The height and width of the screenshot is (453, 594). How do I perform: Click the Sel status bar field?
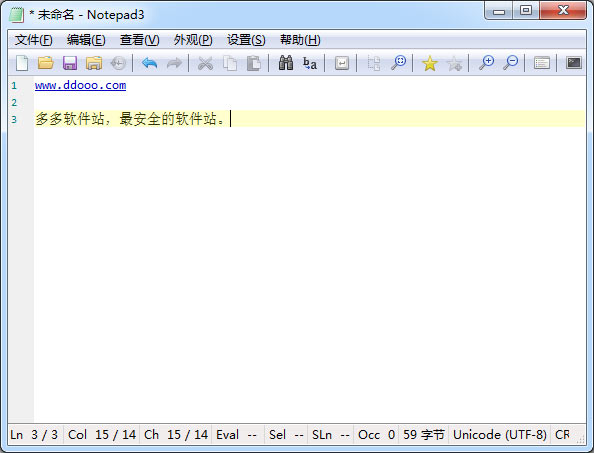coord(286,434)
